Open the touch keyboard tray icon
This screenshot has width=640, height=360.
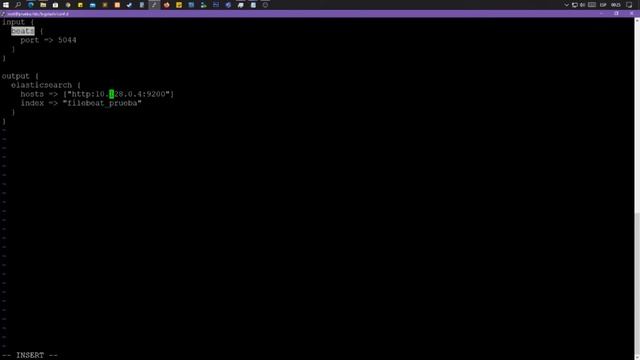pos(592,5)
